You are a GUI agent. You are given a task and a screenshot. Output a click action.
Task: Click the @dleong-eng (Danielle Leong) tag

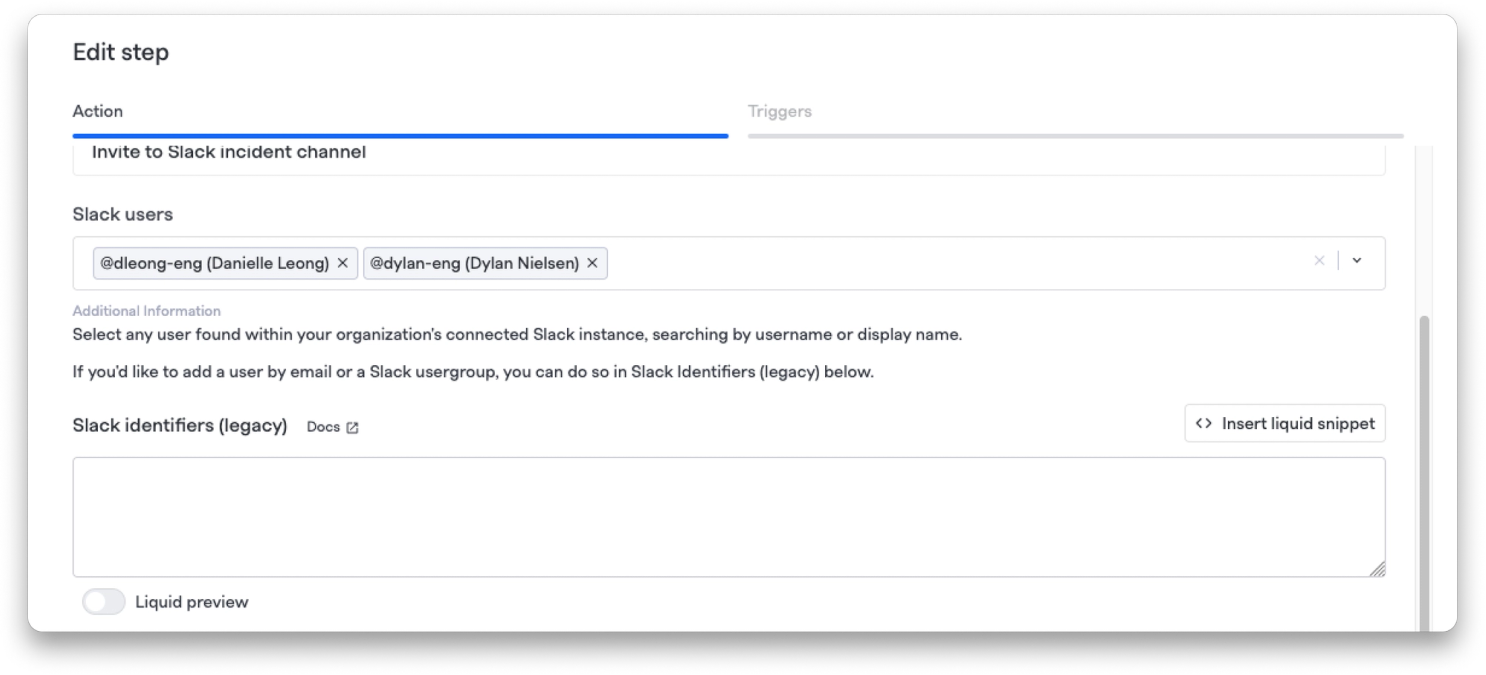point(225,263)
